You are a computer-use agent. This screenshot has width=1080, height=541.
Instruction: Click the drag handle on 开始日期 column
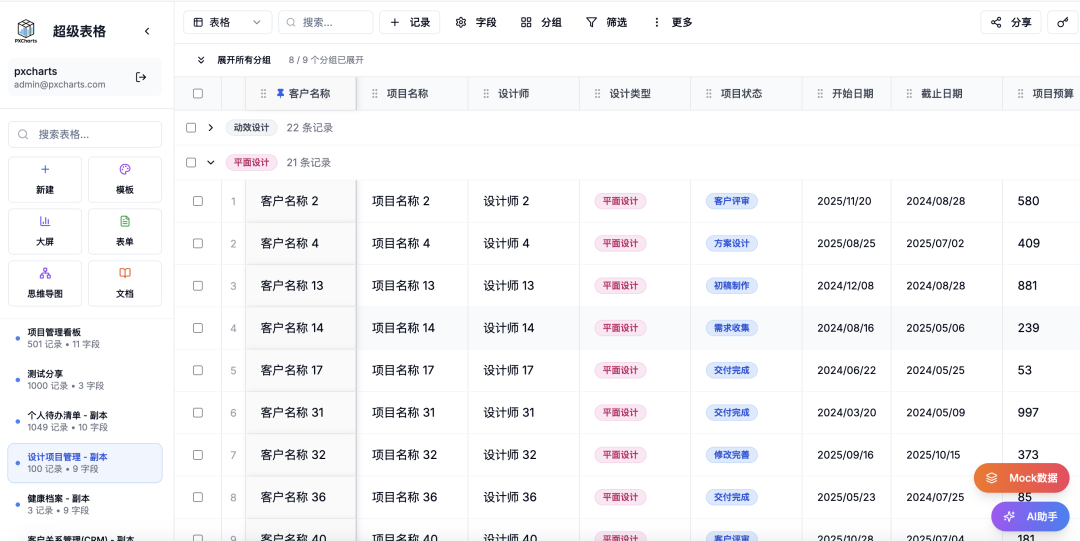tap(820, 94)
